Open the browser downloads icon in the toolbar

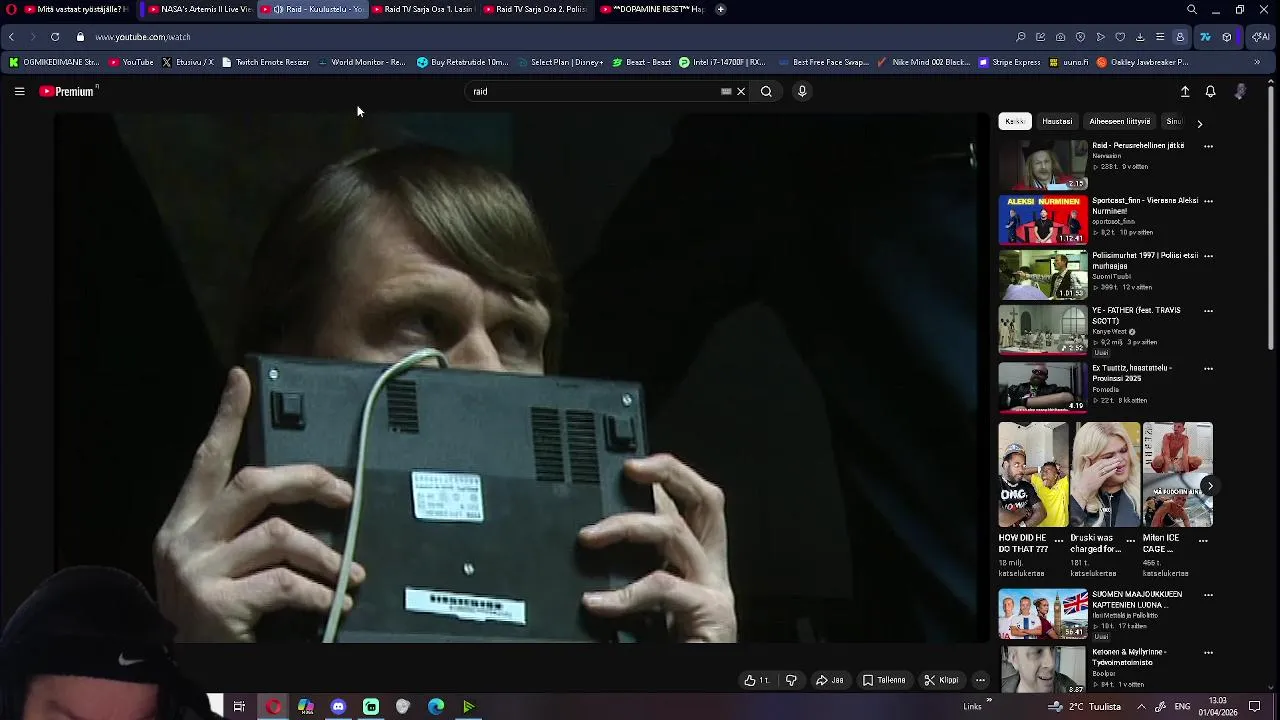coord(1140,37)
